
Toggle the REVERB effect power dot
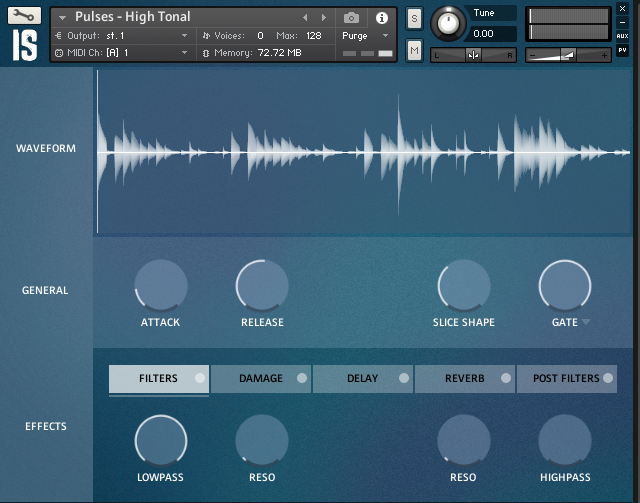[506, 378]
